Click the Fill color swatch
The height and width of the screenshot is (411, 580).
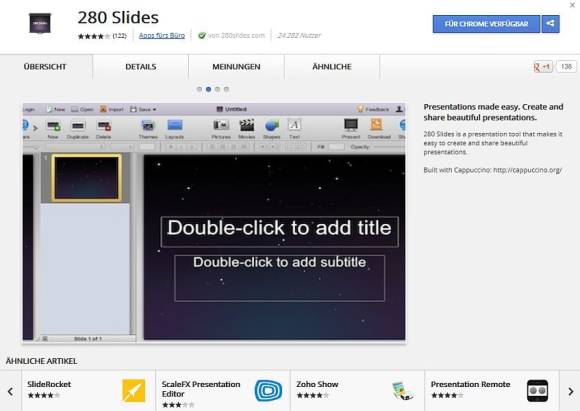[x=336, y=147]
